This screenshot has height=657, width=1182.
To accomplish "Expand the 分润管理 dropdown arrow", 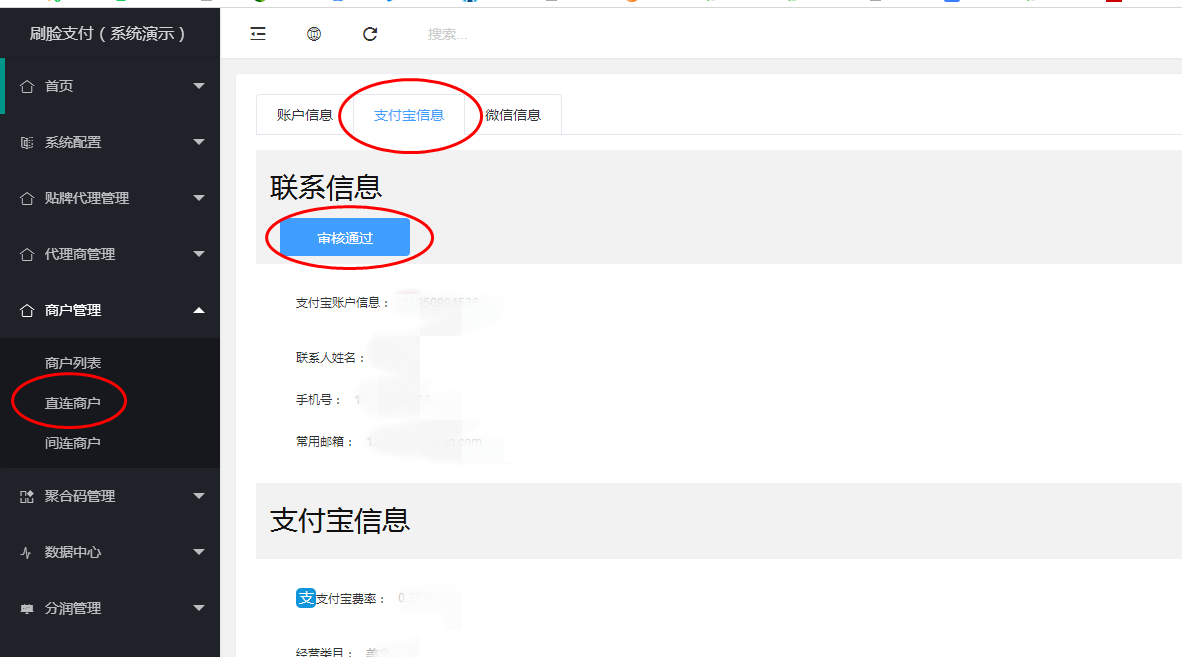I will 199,608.
